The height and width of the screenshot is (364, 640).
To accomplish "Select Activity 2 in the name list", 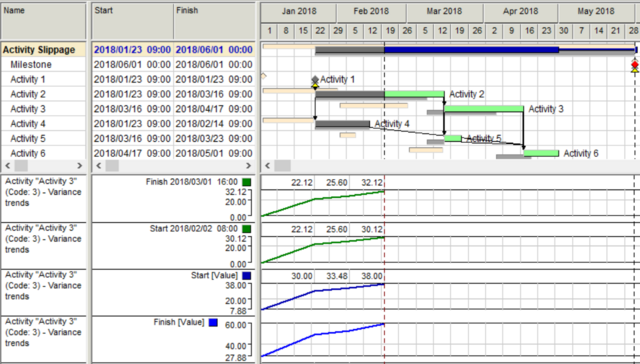I will coord(28,94).
